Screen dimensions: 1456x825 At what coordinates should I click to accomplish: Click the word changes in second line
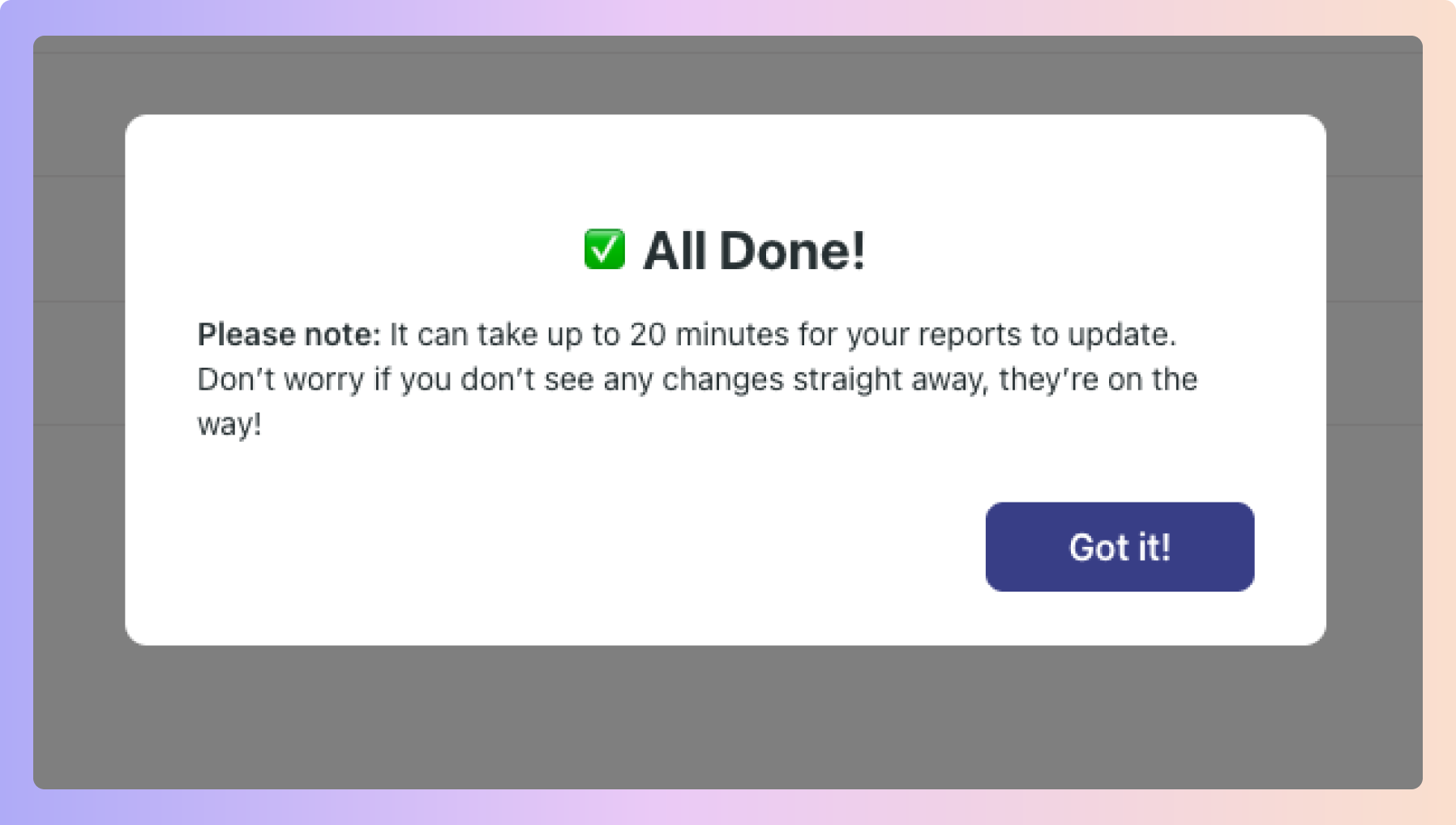(723, 379)
